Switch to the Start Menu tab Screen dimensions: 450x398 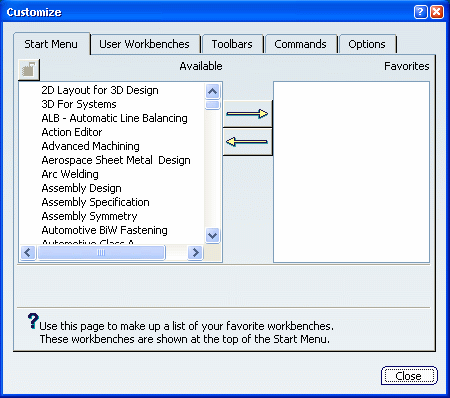coord(51,44)
